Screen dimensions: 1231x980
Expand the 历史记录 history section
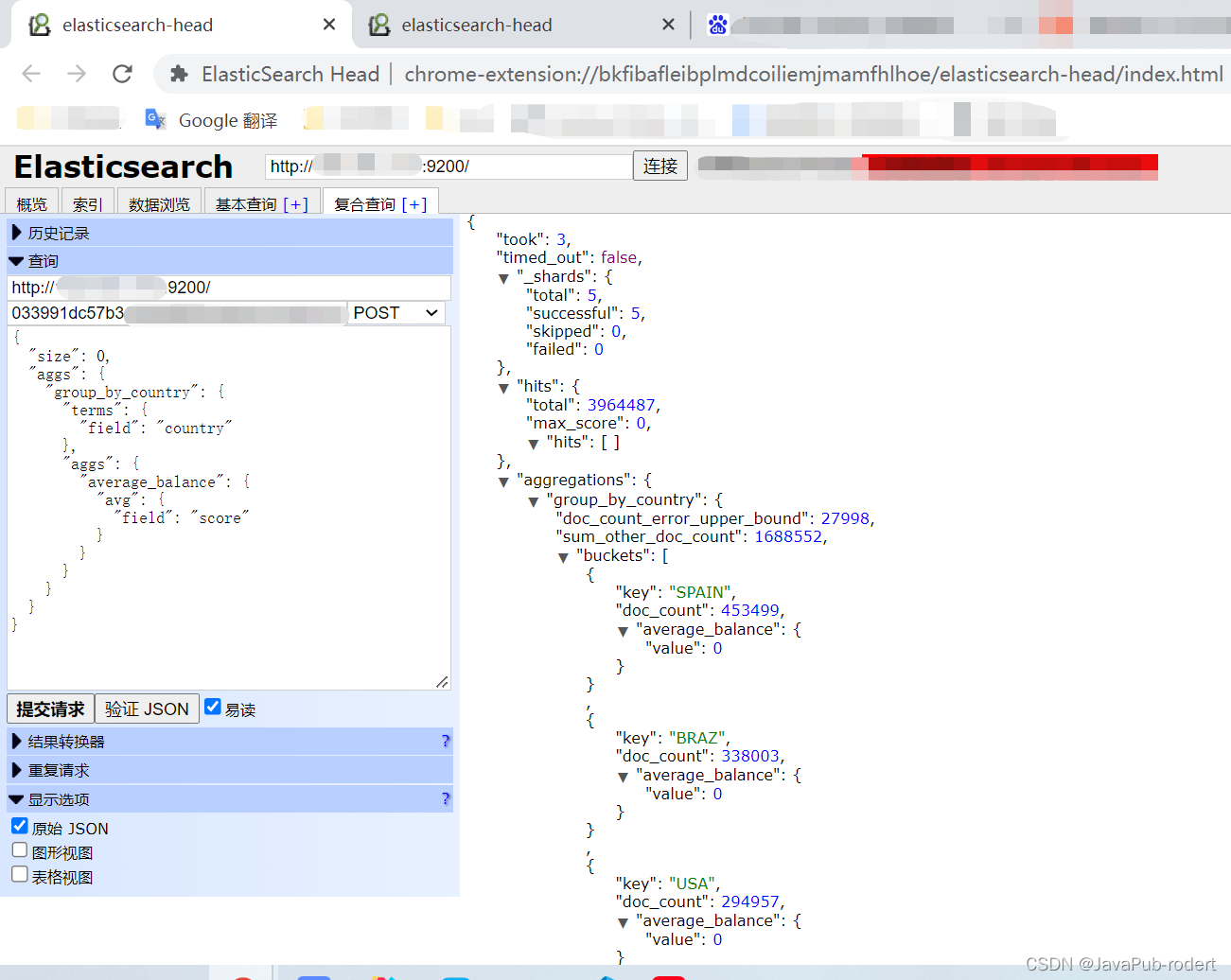click(230, 233)
